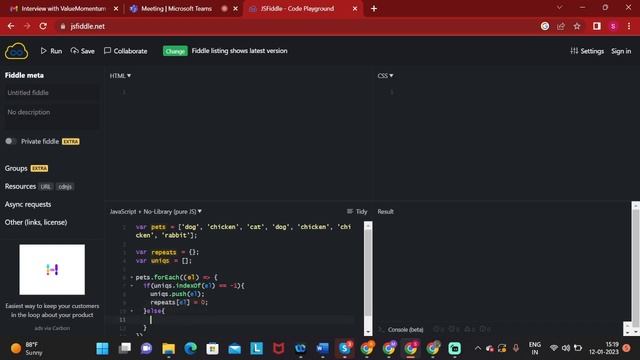Viewport: 640px width, 360px height.
Task: Click the URL tag next to Resources
Action: coord(46,187)
